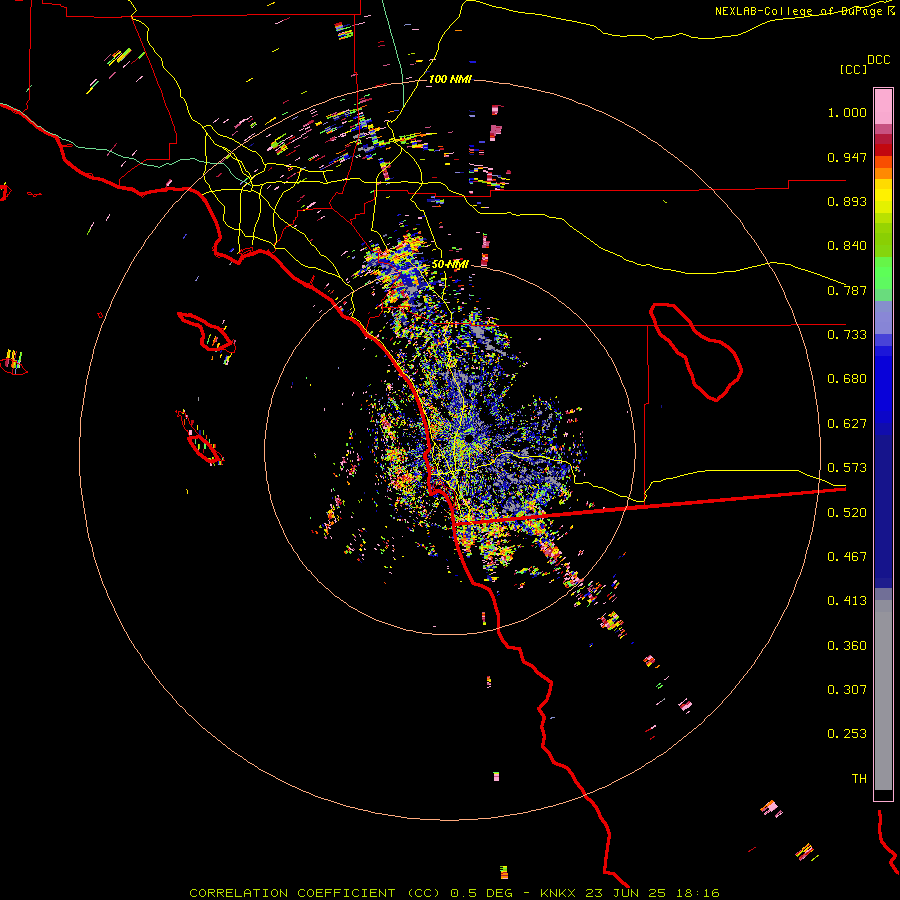
Task: Pick the light pink swatch on color bar
Action: [x=883, y=107]
